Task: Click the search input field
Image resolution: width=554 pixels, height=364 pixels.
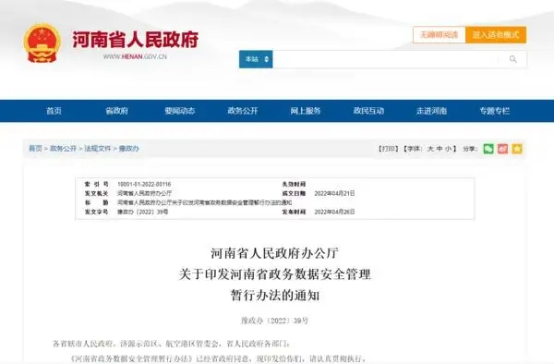Action: click(385, 59)
